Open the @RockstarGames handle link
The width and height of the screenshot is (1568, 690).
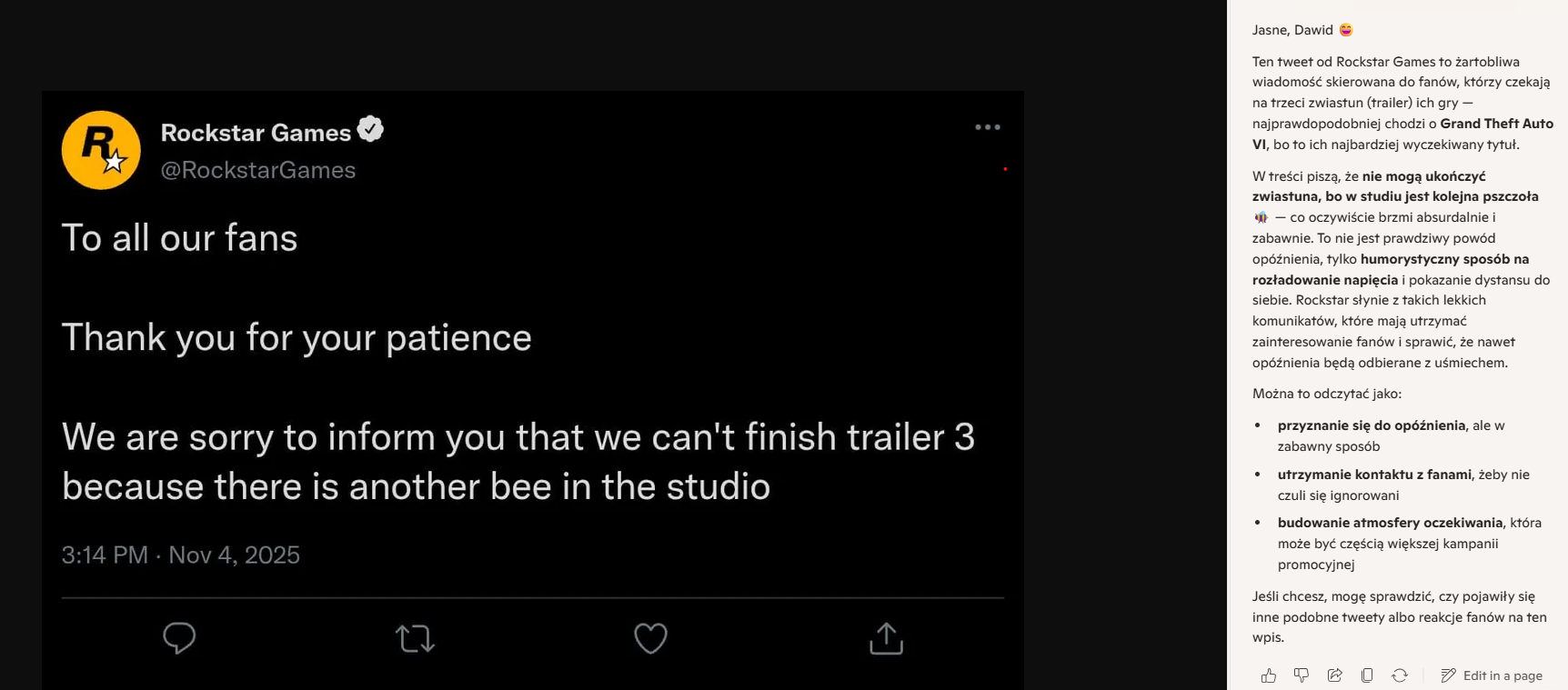(257, 170)
